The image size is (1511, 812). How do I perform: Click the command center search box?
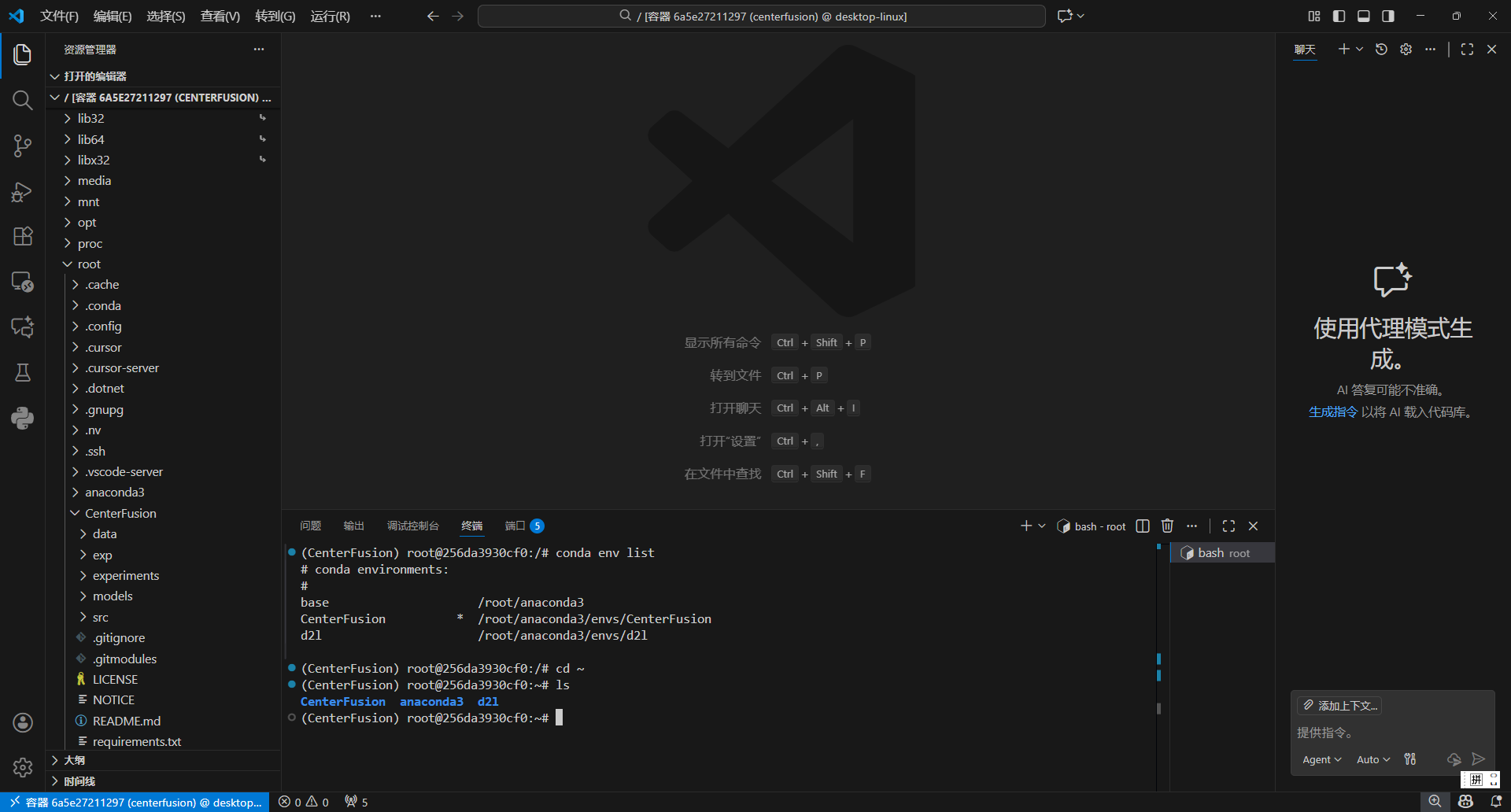click(762, 16)
